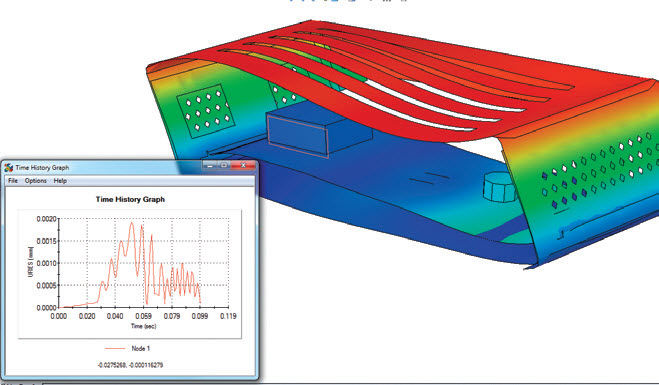The image size is (659, 385).
Task: Click the red Node 1 legend line
Action: click(x=114, y=348)
